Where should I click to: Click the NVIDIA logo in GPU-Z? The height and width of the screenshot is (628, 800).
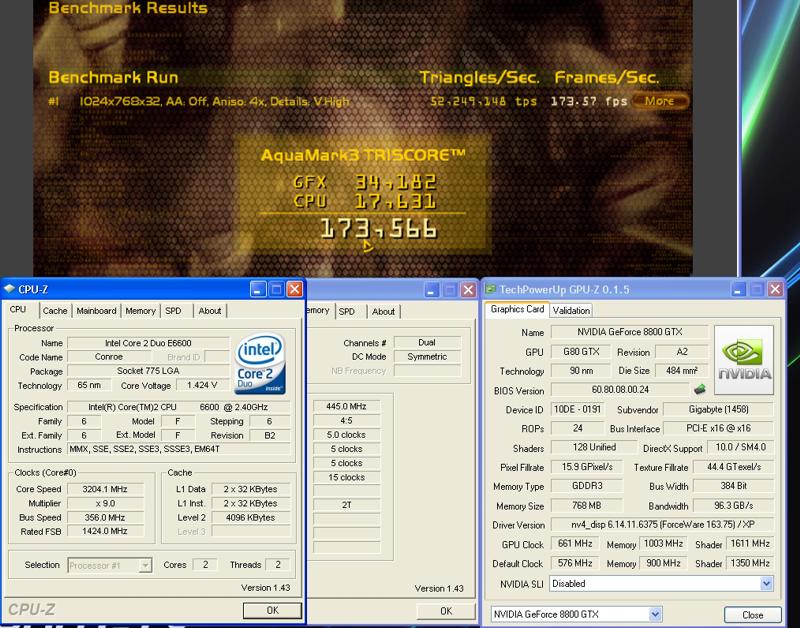(744, 360)
